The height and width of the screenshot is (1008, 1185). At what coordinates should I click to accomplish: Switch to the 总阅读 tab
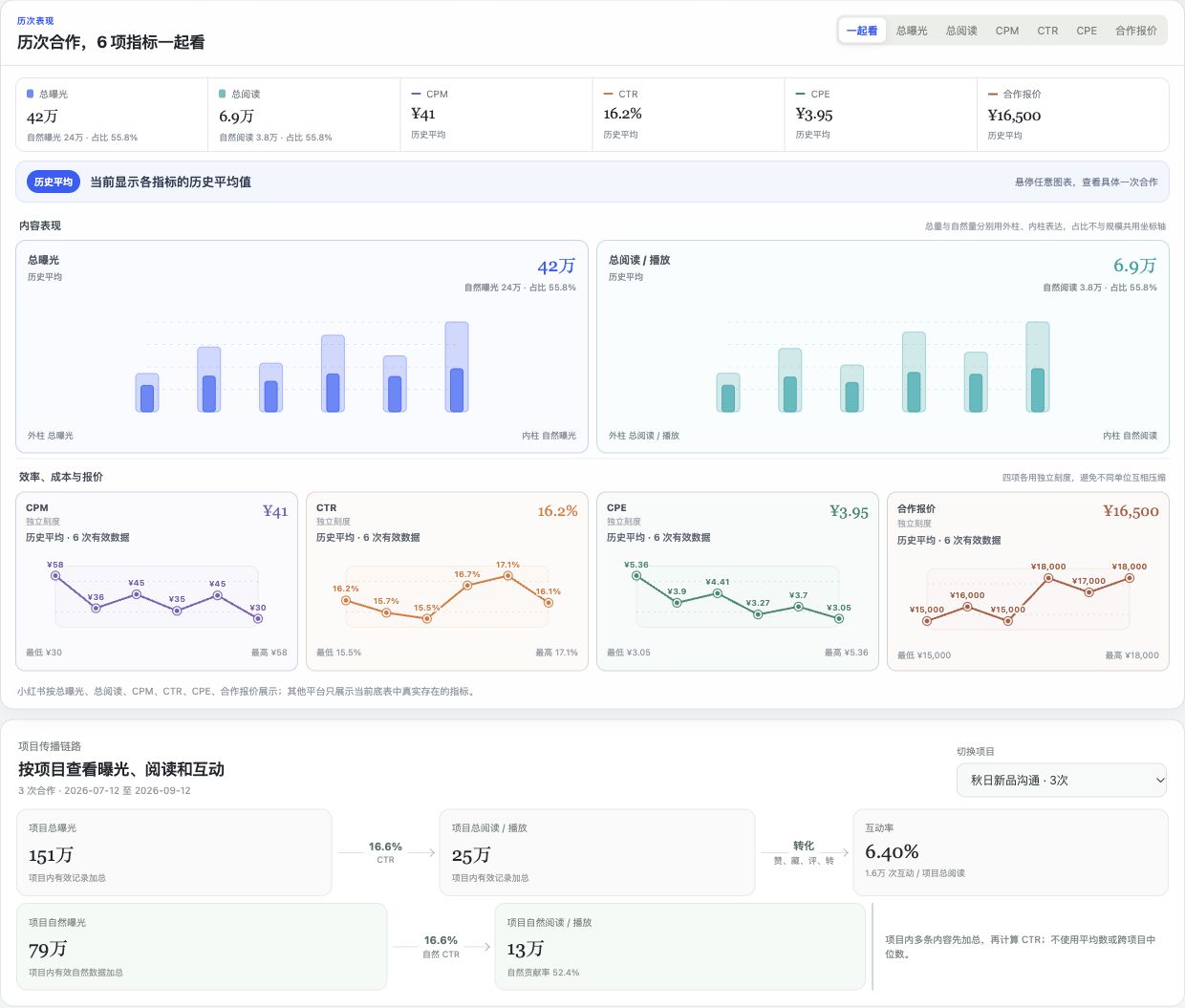961,31
